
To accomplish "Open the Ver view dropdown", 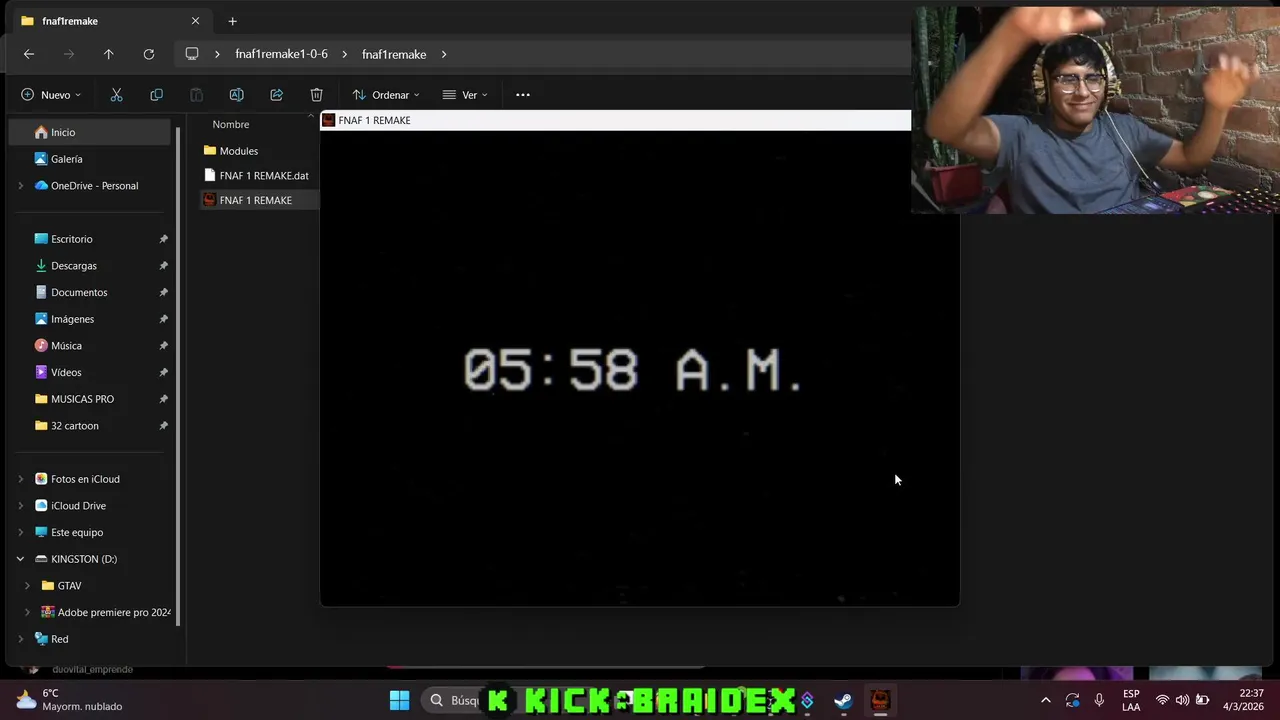I will pos(465,95).
